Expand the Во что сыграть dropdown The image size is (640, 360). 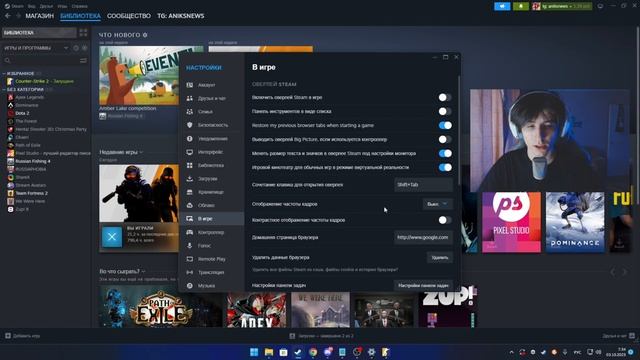click(x=143, y=271)
